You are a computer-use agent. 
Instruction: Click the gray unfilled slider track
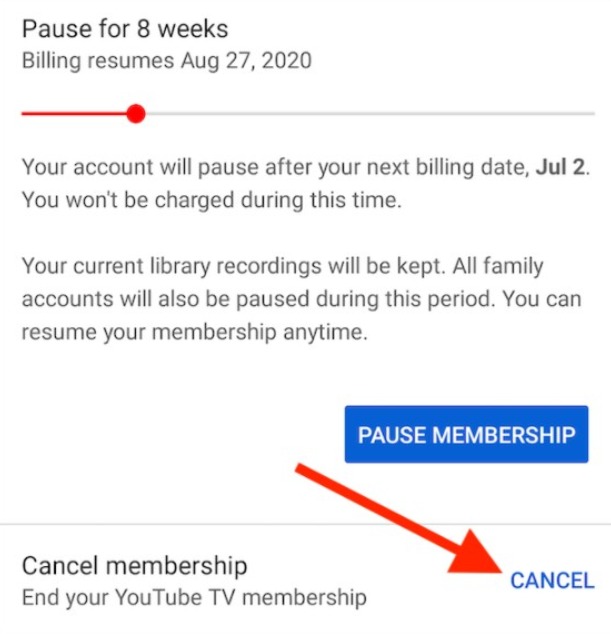pos(370,114)
